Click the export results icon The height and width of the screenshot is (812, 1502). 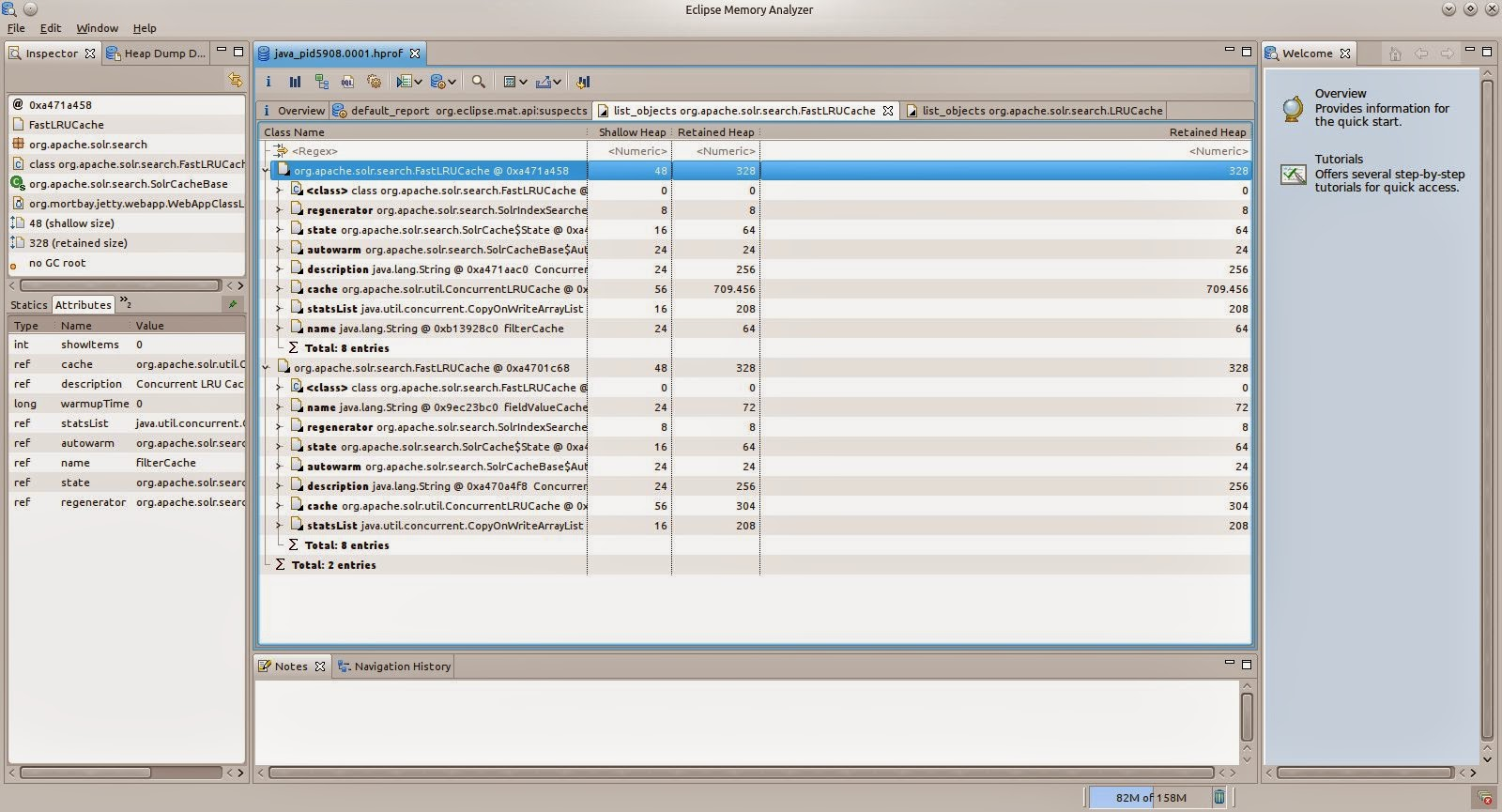click(x=543, y=82)
